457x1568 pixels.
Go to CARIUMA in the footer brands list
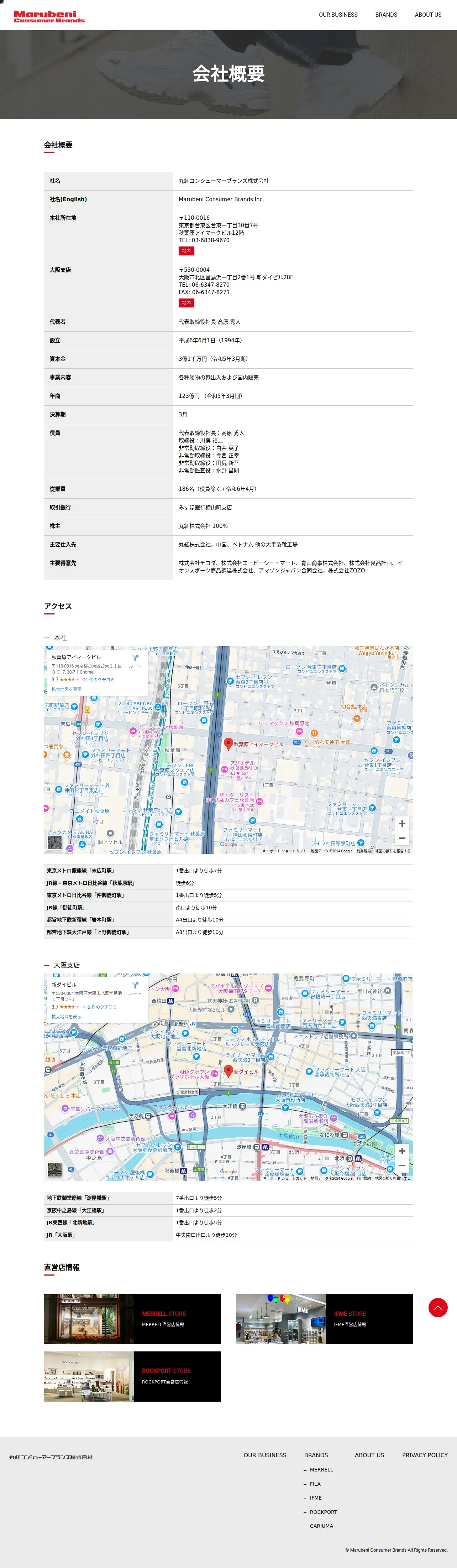pos(321,1525)
